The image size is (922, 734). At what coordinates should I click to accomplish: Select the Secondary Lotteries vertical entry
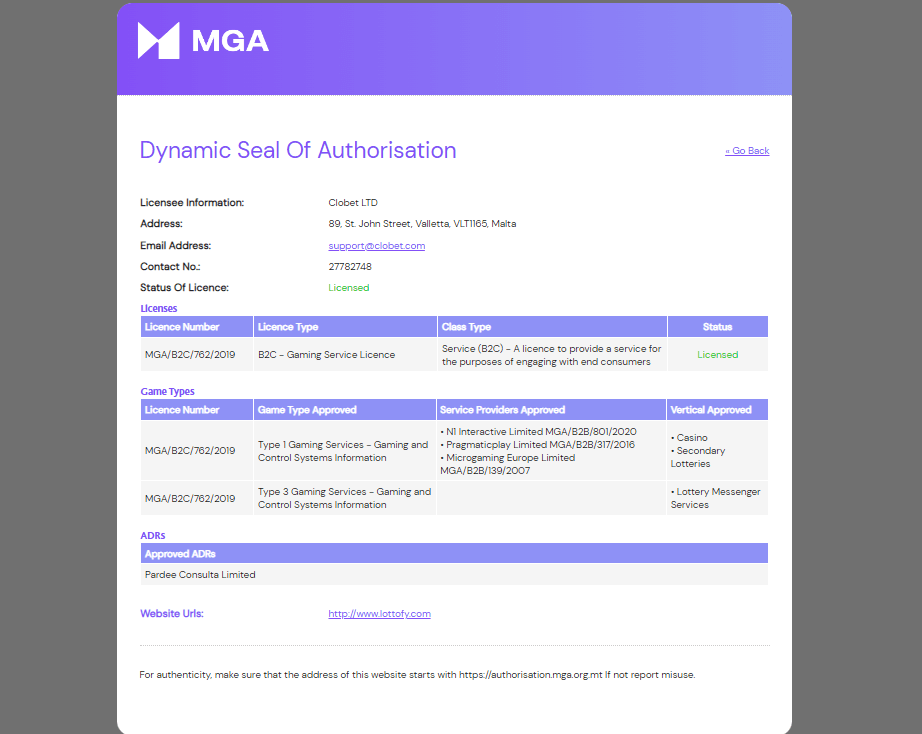coord(698,457)
